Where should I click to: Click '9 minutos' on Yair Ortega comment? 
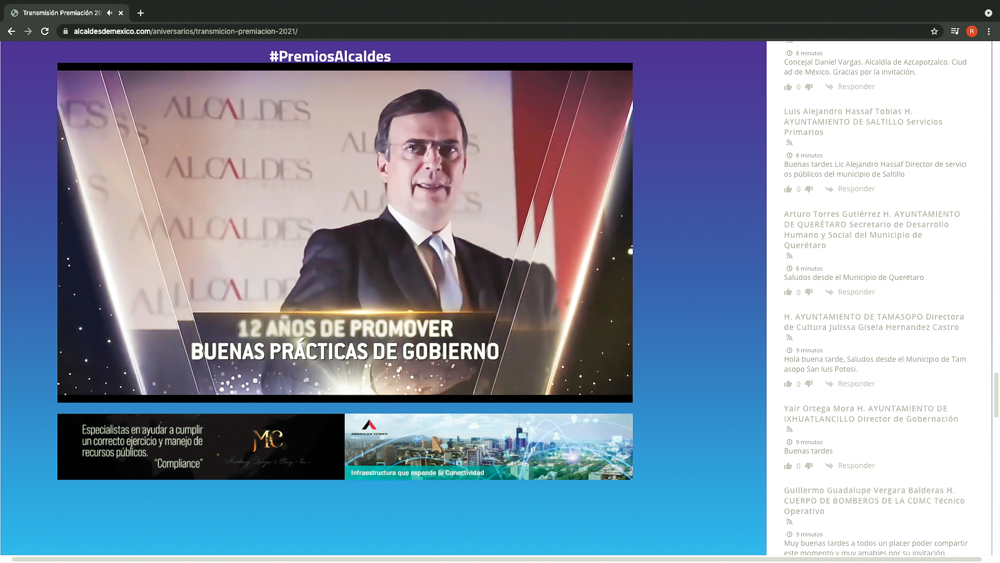click(809, 442)
